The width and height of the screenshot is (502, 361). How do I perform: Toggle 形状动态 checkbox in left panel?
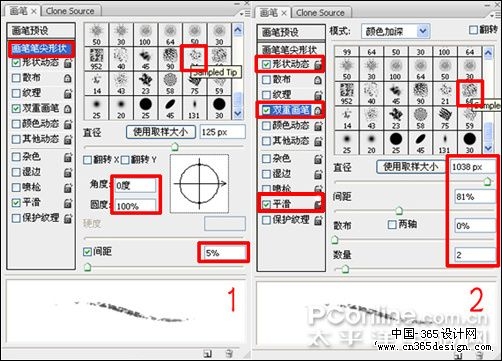[x=16, y=62]
